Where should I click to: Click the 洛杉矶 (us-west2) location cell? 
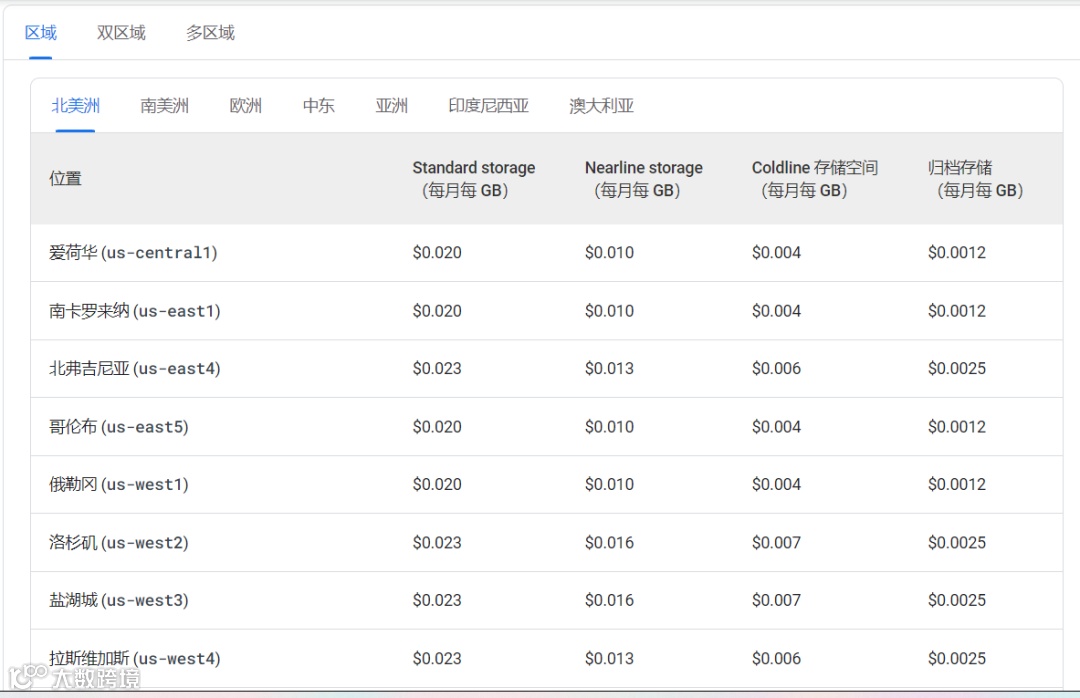coord(119,543)
